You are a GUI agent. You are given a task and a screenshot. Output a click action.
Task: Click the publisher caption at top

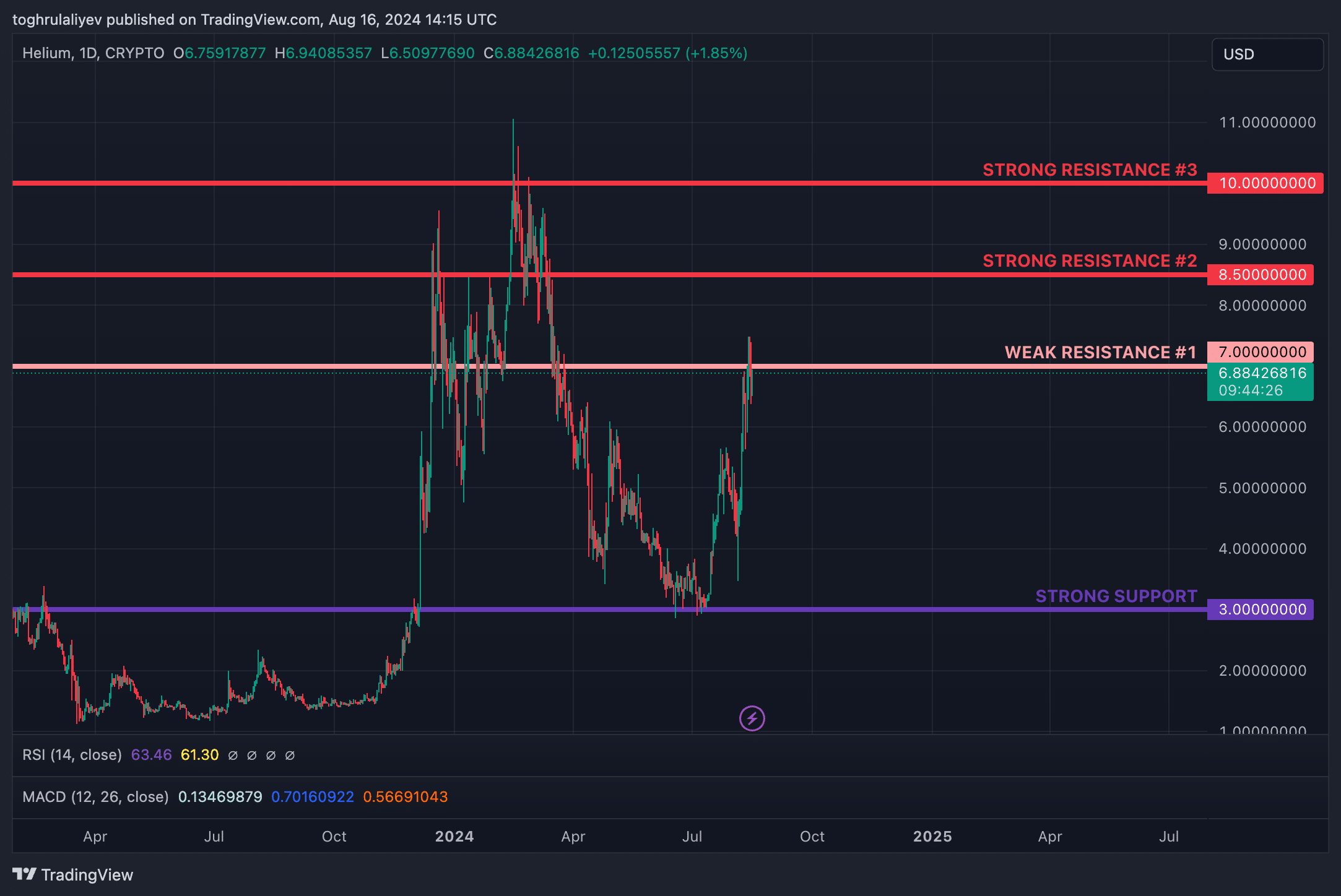pyautogui.click(x=254, y=20)
